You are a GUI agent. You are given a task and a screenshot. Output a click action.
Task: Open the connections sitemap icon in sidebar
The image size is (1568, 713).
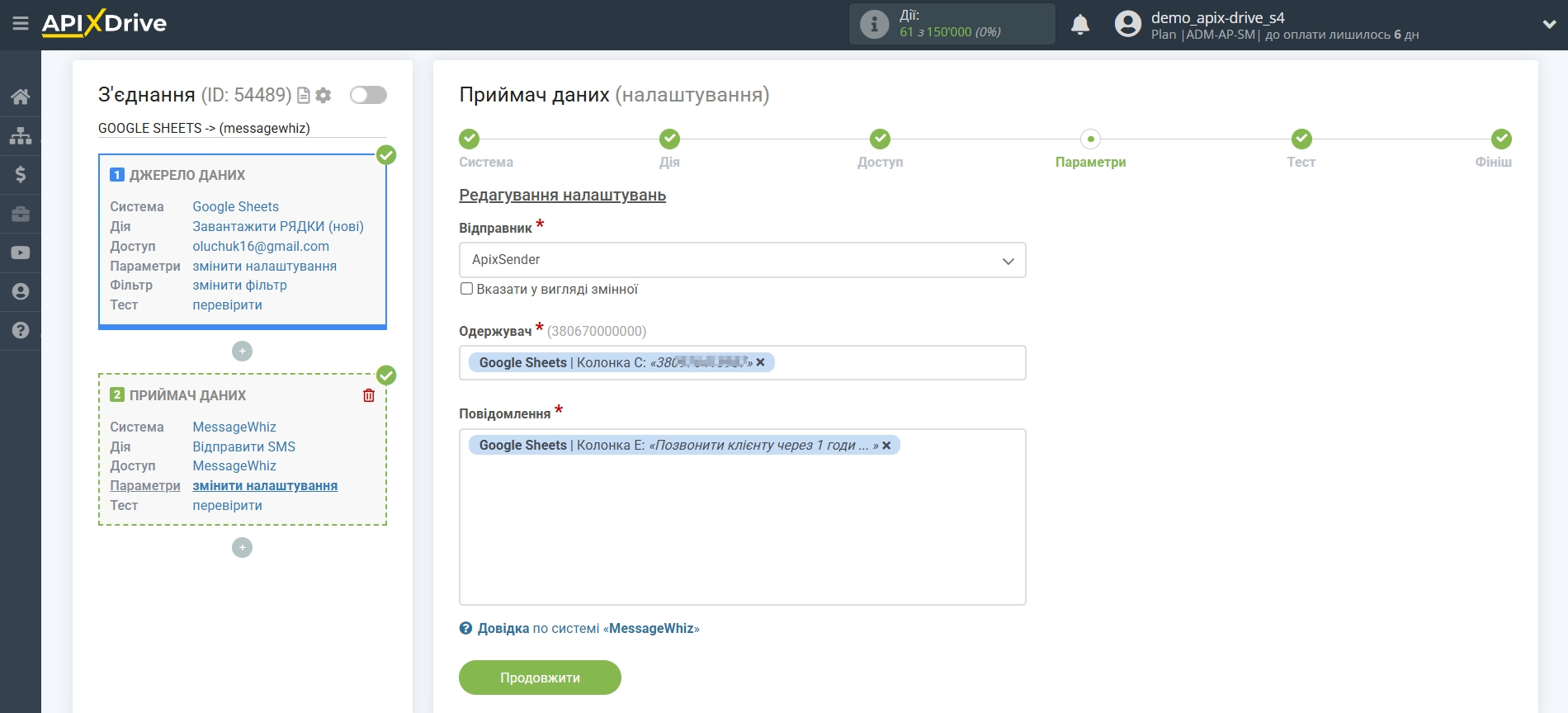(21, 135)
